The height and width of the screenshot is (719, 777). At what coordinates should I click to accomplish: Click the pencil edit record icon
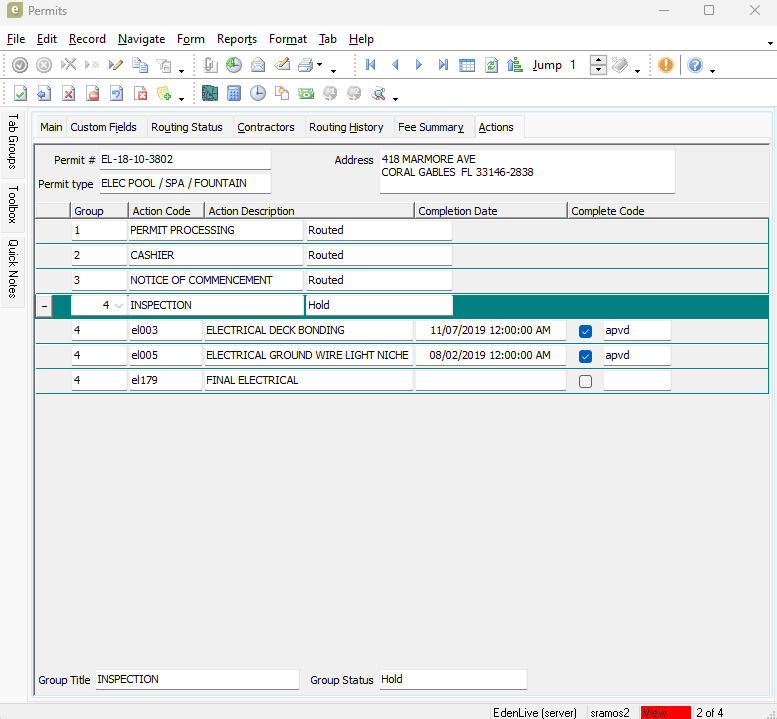point(116,65)
